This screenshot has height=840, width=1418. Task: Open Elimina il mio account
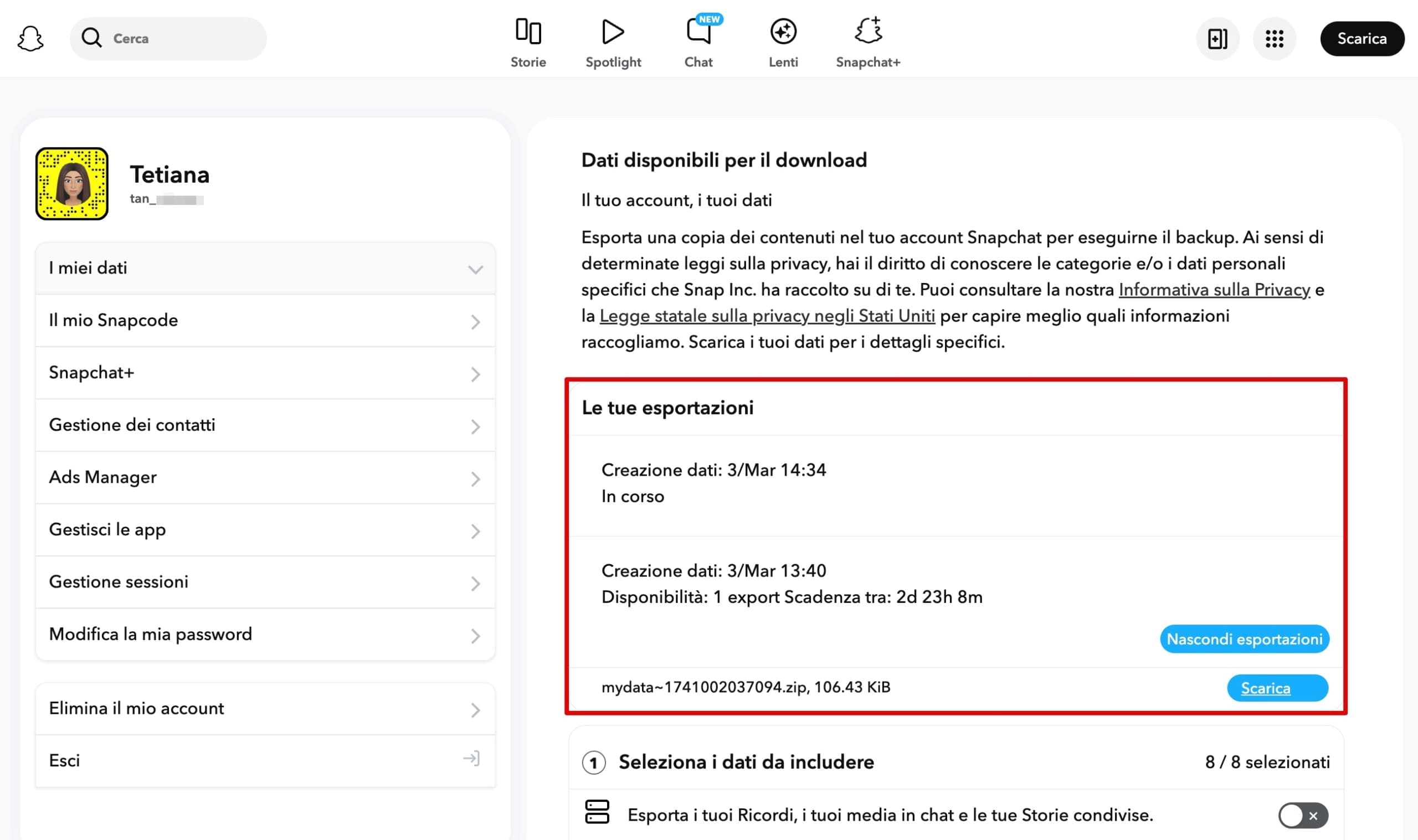point(265,709)
